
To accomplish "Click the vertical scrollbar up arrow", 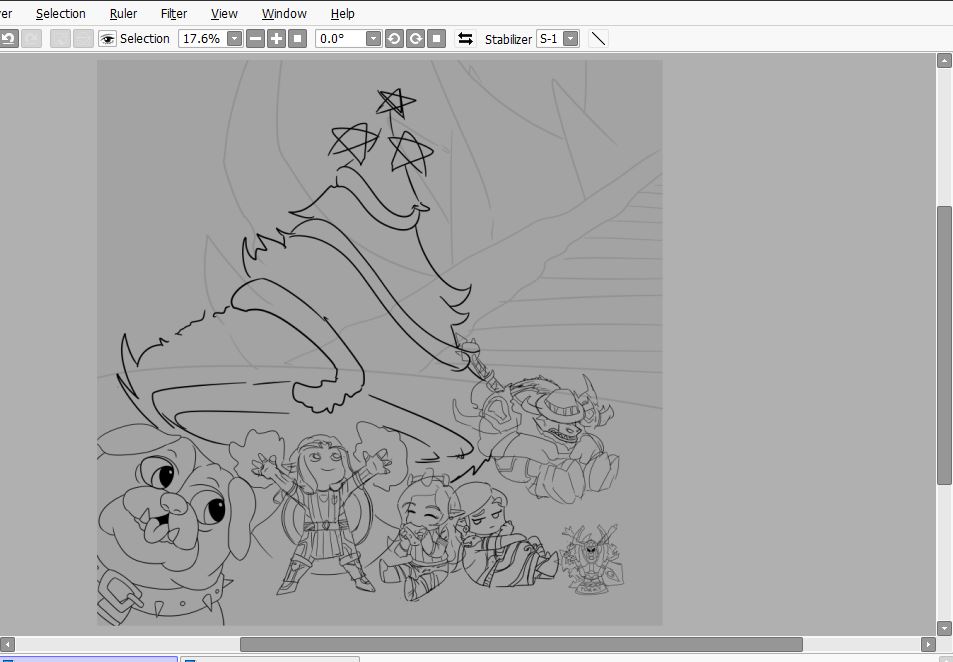I will tap(944, 60).
